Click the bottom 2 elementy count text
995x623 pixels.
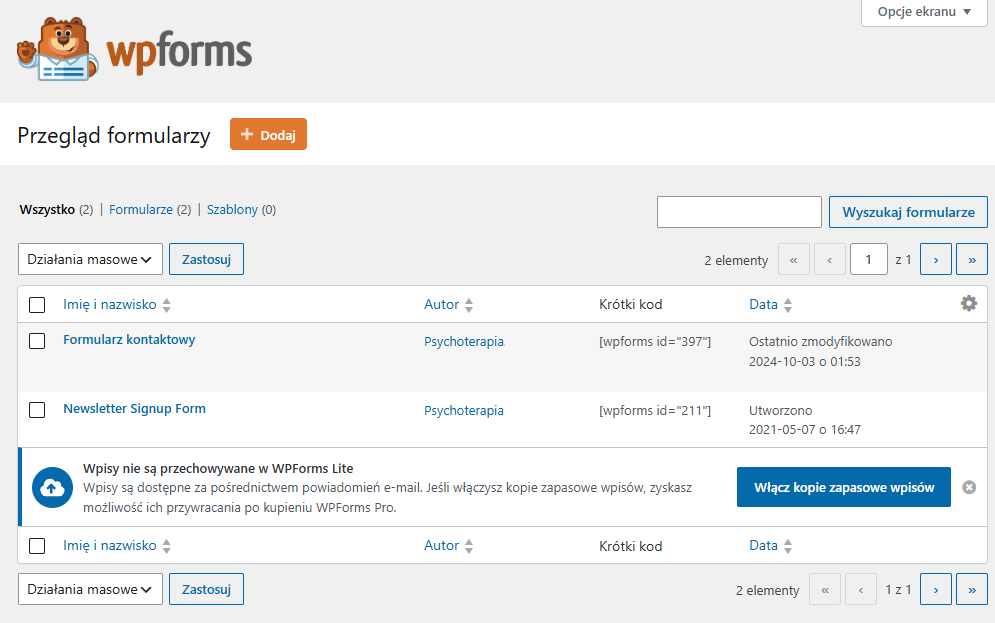point(768,590)
